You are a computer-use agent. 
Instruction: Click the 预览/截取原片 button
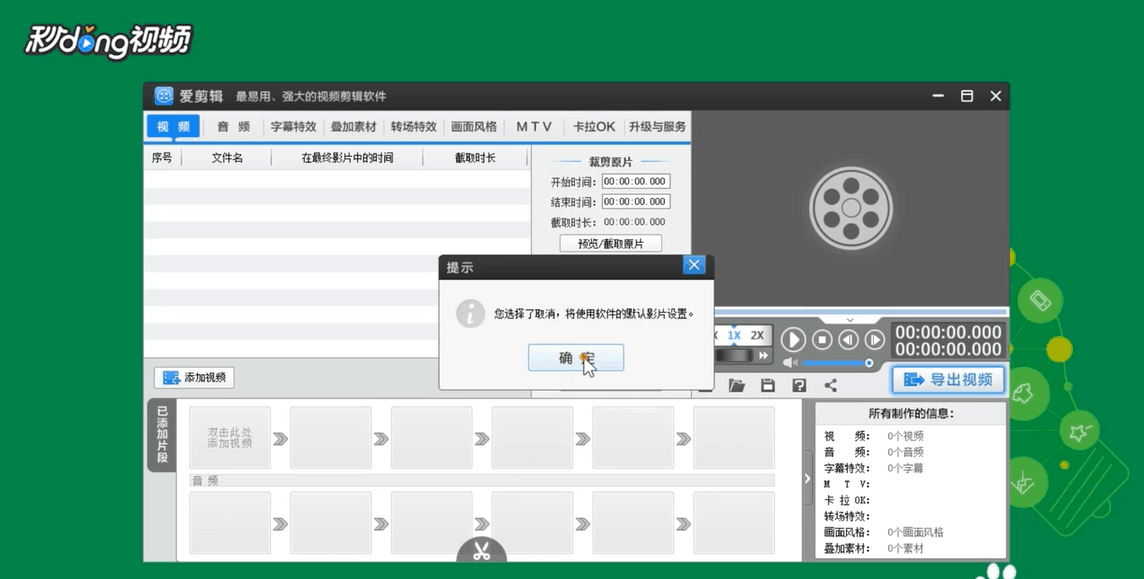click(611, 244)
